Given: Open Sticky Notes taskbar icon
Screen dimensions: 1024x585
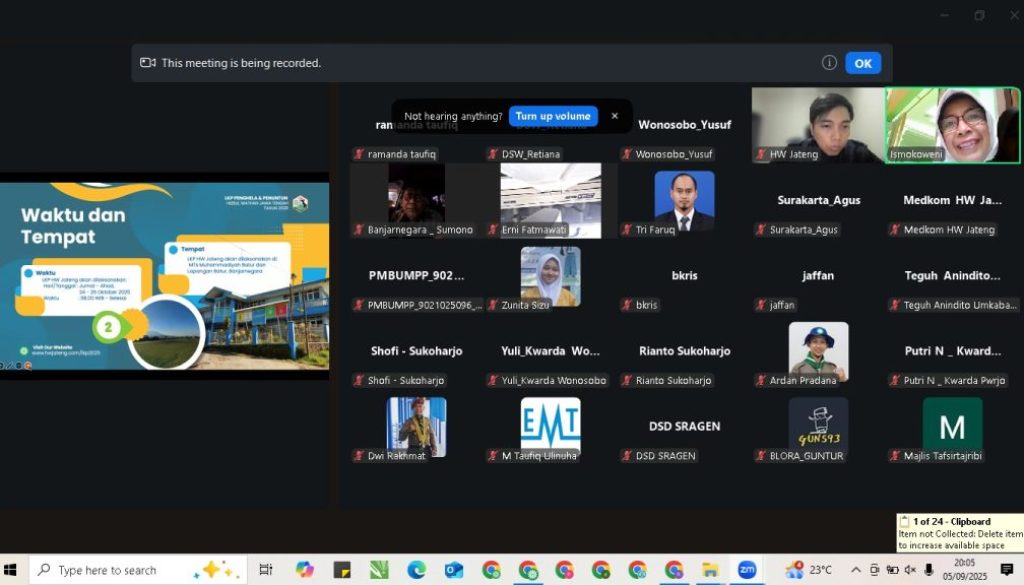Looking at the screenshot, I should 342,570.
